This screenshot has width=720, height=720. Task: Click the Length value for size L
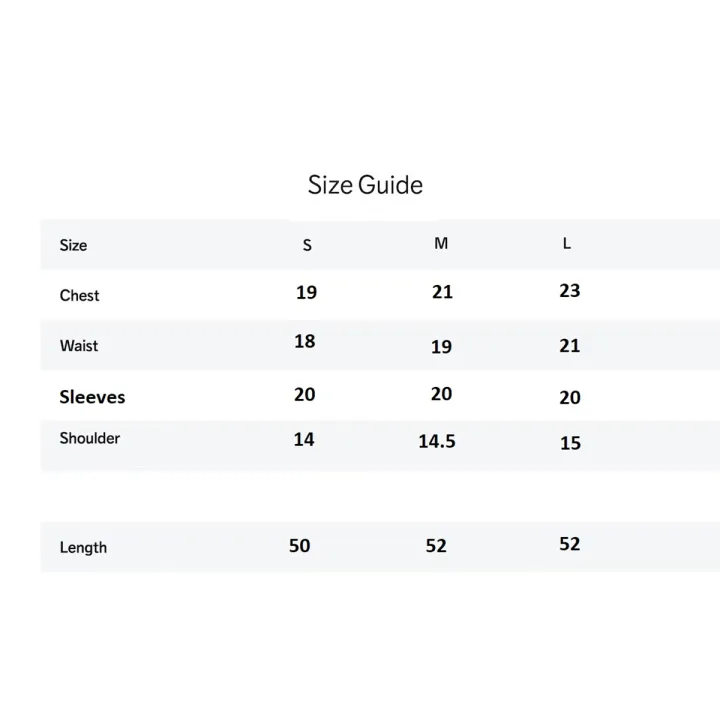[569, 544]
